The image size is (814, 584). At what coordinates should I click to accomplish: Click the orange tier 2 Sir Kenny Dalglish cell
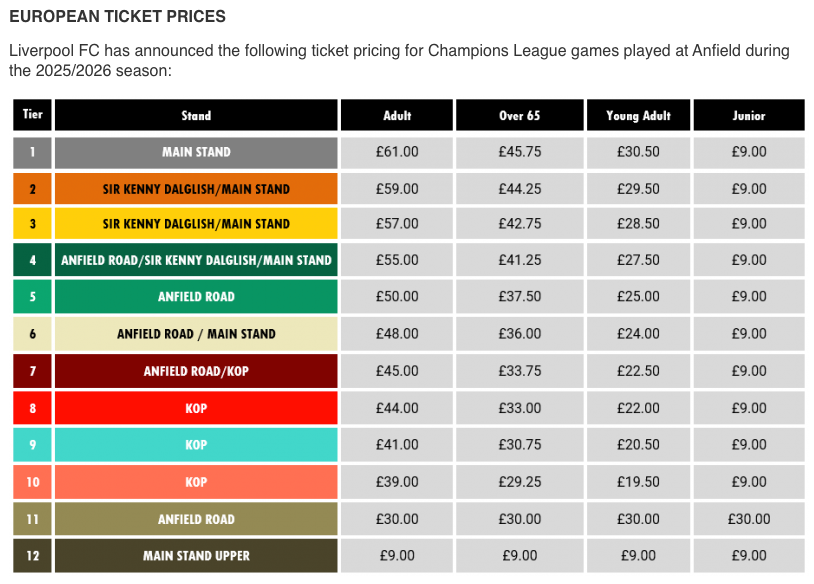196,189
